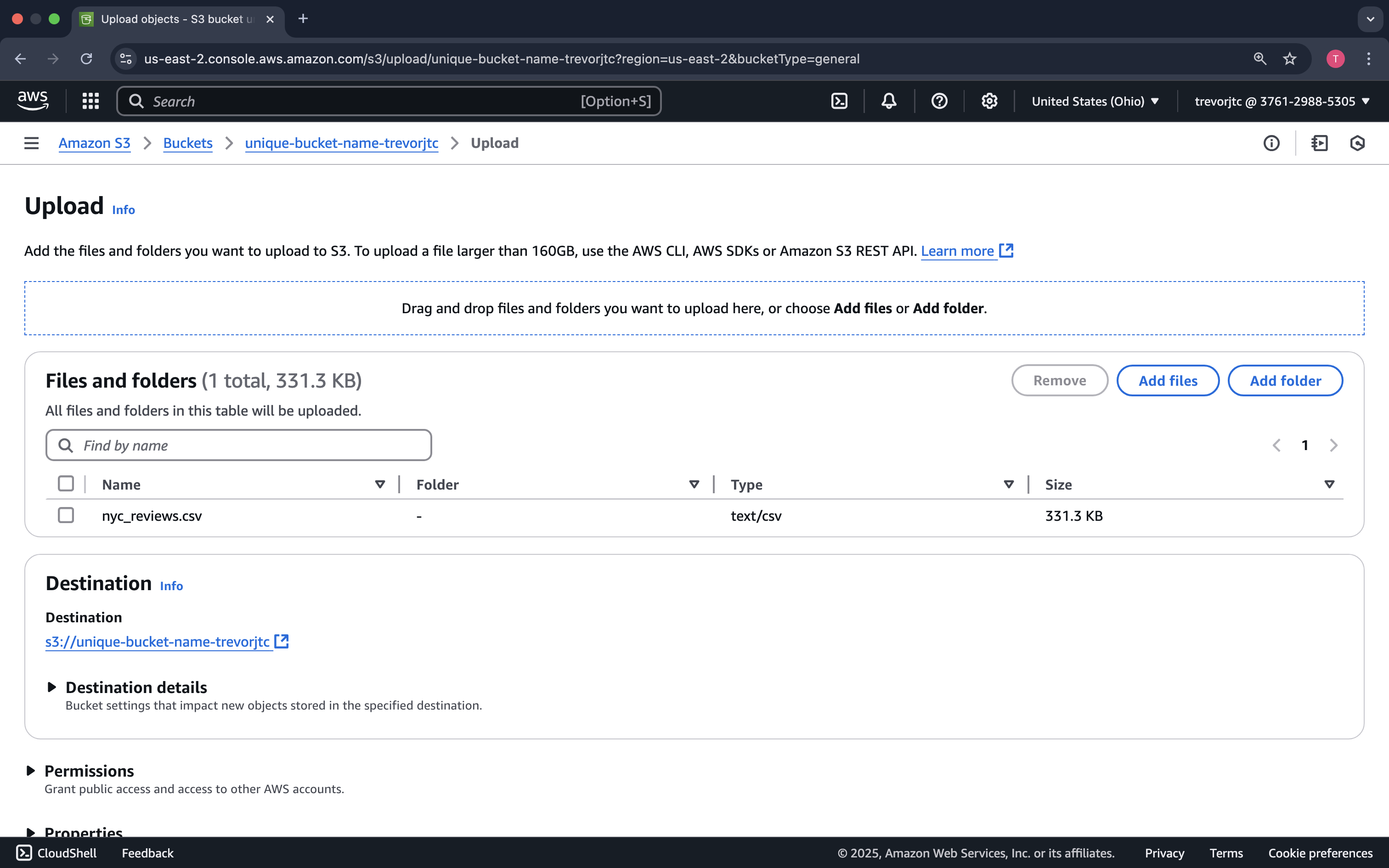
Task: Open the AWS services grid menu
Action: (90, 101)
